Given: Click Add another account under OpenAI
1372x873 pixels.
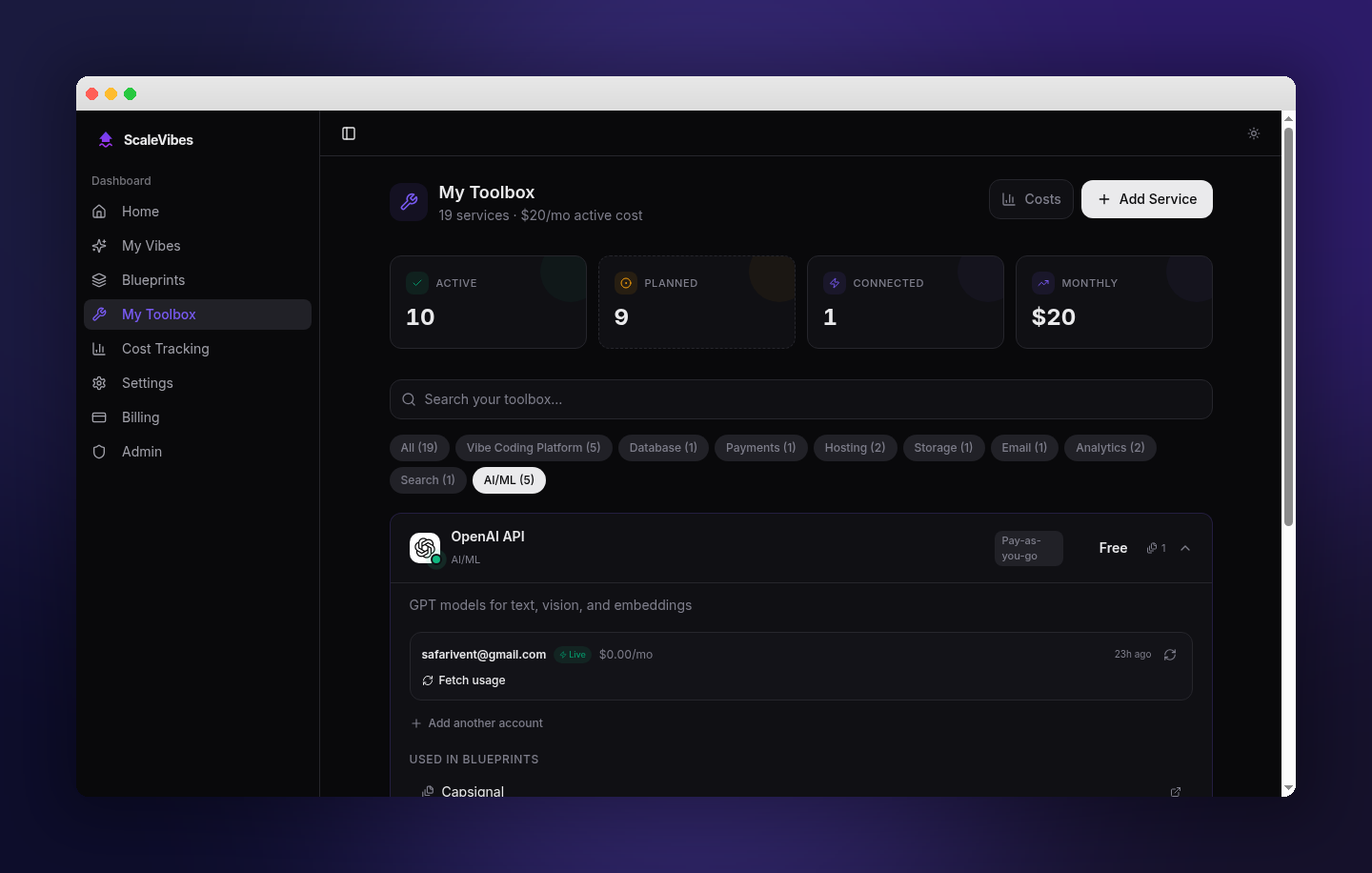Looking at the screenshot, I should click(476, 722).
